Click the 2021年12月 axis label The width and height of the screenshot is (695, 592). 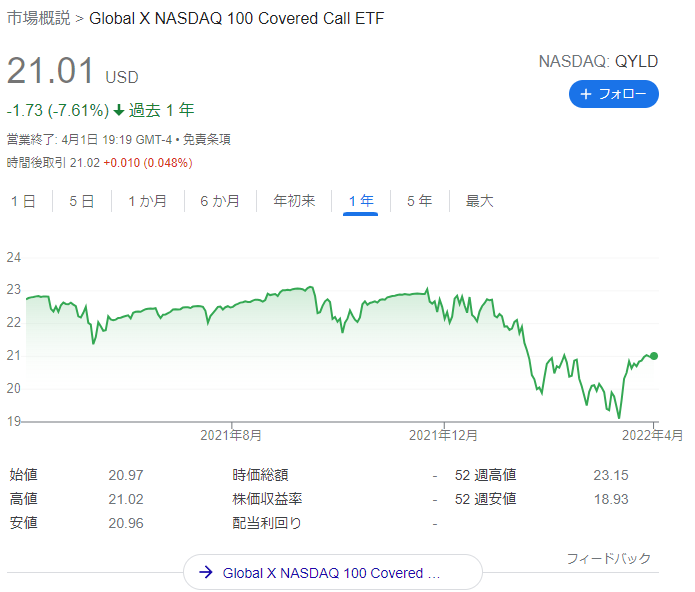tap(443, 435)
